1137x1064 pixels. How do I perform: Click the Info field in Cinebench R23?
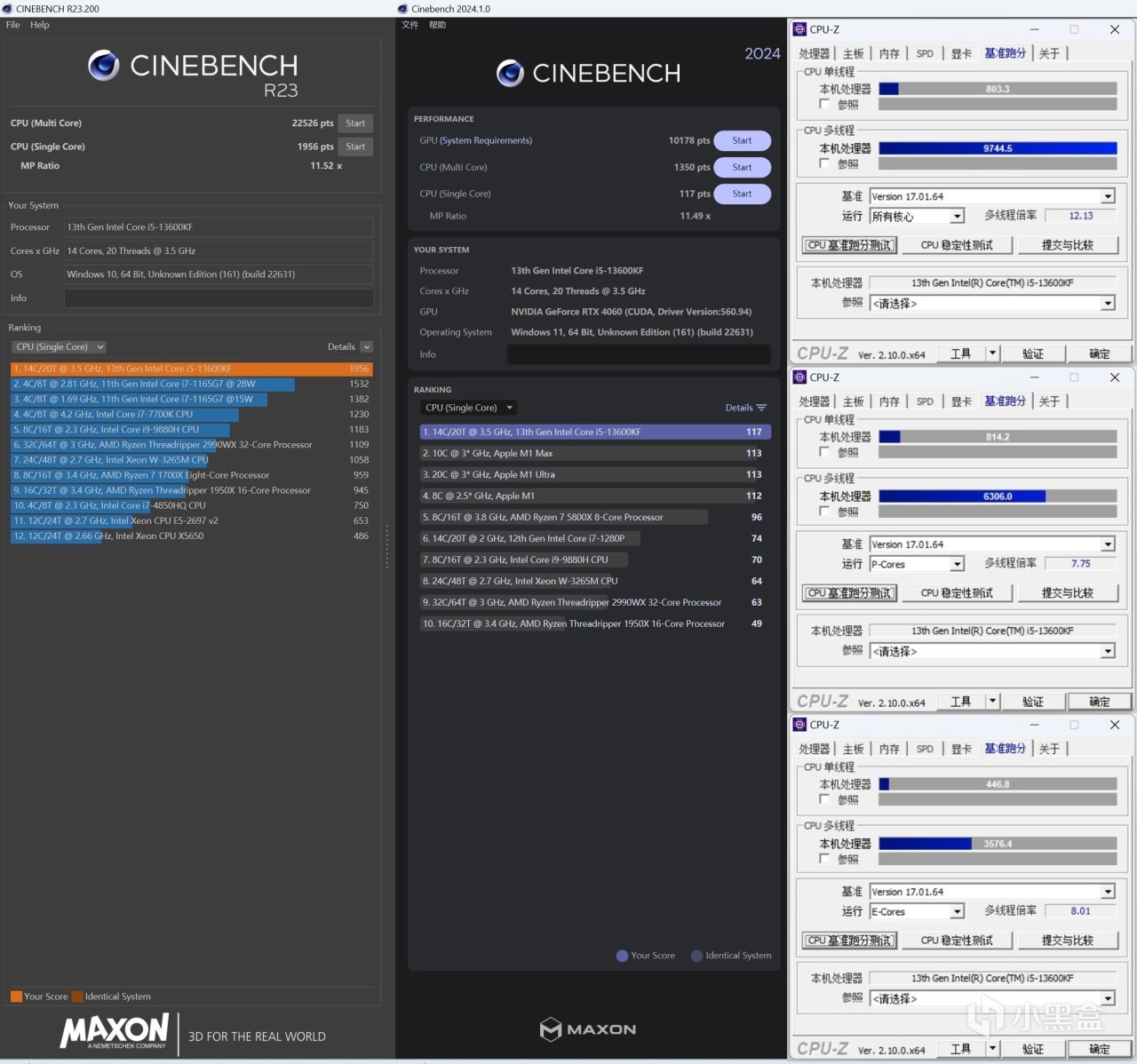tap(219, 298)
